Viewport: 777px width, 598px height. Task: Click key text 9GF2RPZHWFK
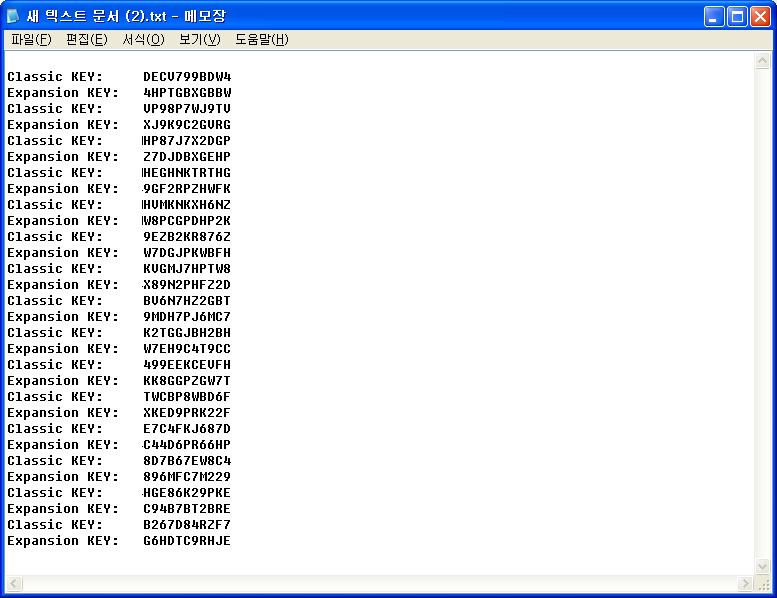click(187, 189)
